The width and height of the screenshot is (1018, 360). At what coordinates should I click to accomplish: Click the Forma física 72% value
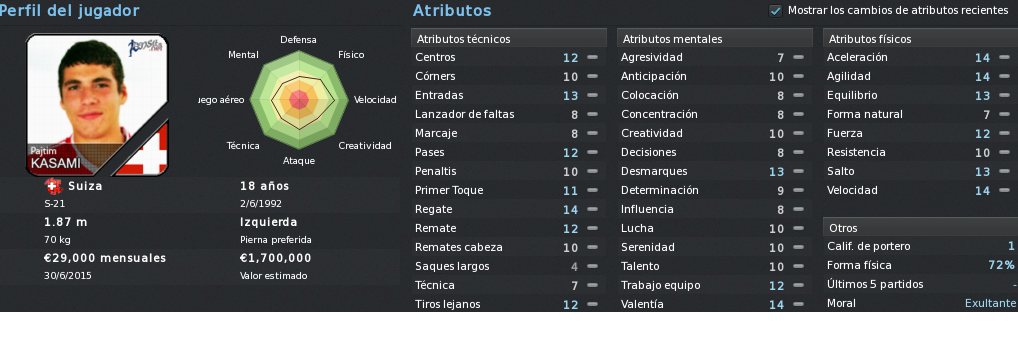[x=1001, y=265]
